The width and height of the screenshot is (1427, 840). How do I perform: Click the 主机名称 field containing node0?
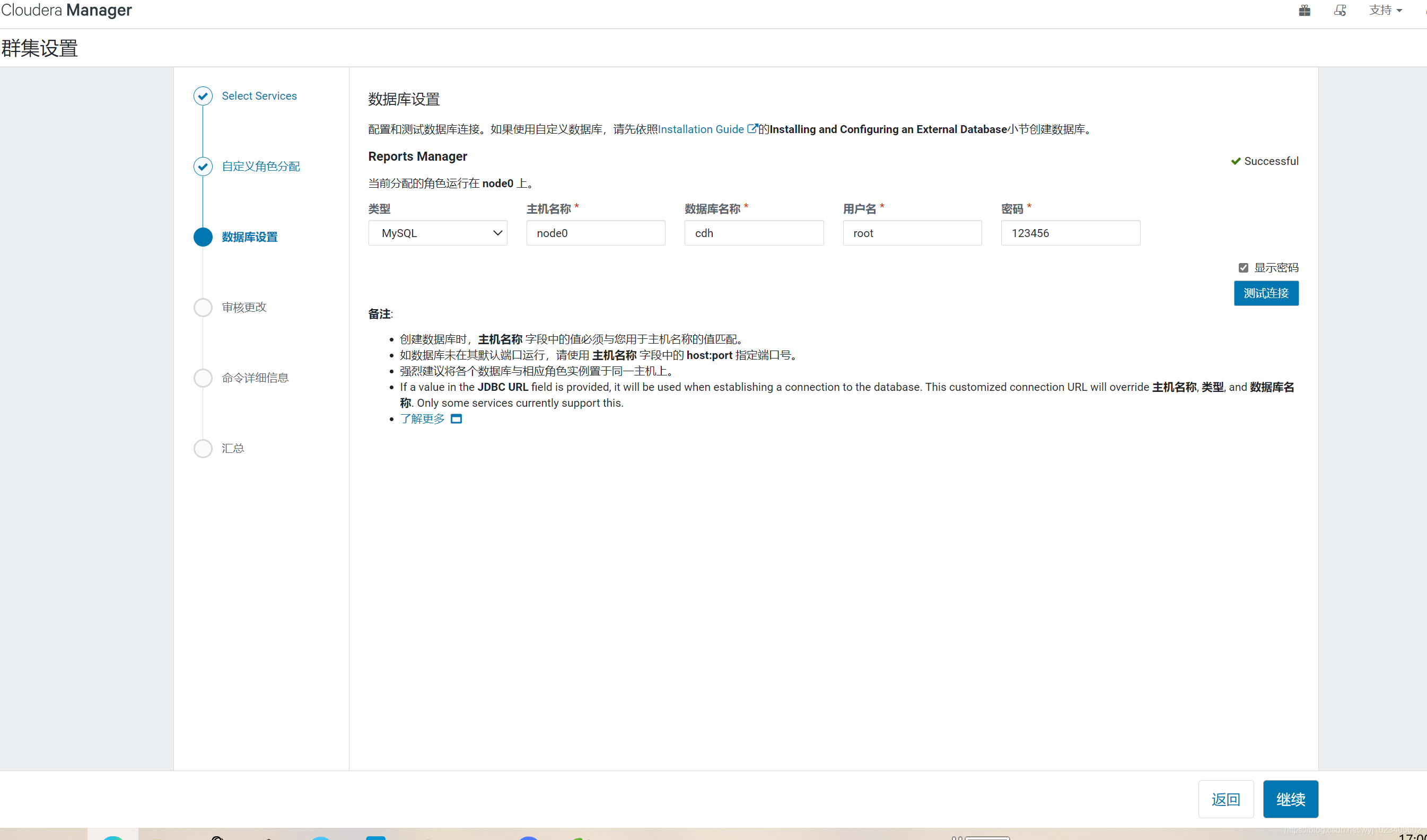pyautogui.click(x=595, y=233)
